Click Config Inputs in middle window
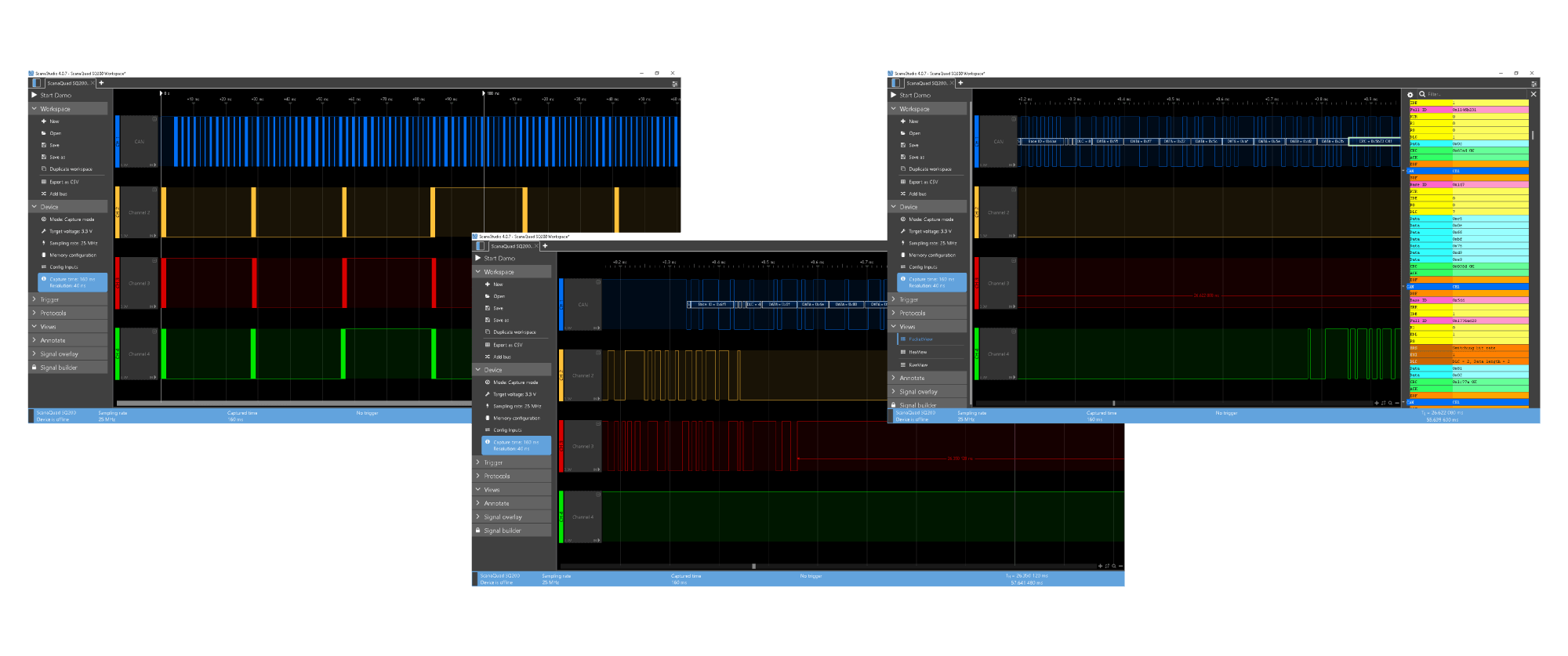The width and height of the screenshot is (1568, 656). (x=507, y=429)
